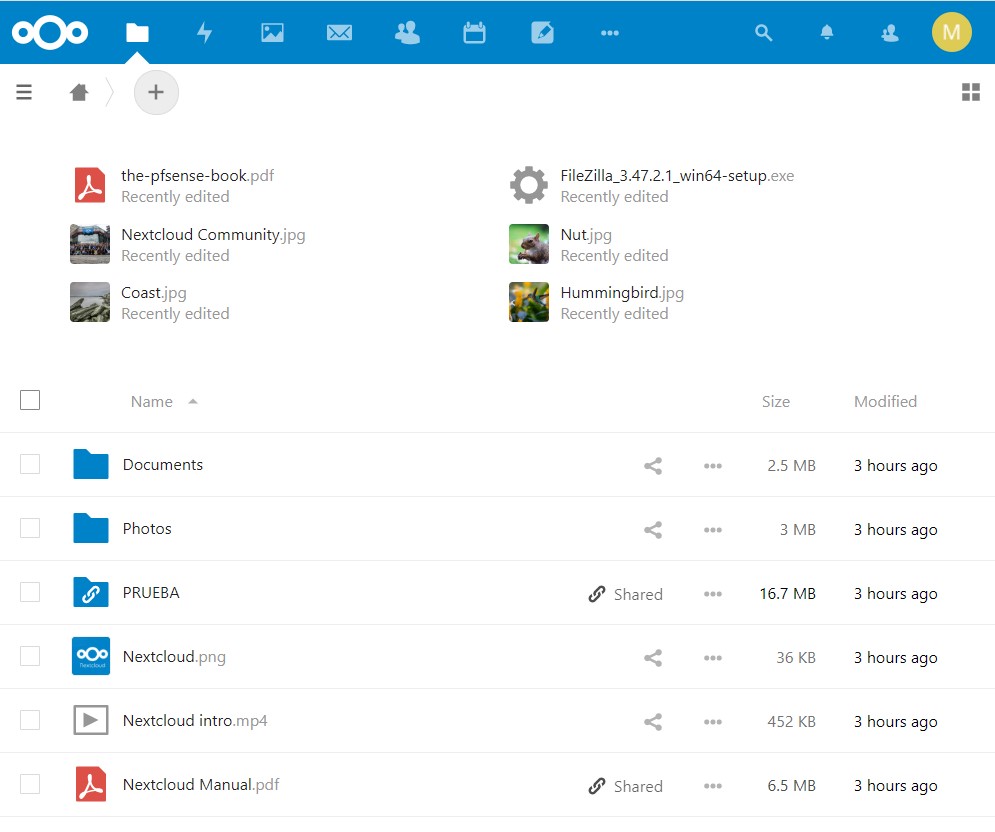Image resolution: width=995 pixels, height=832 pixels.
Task: Click the Documents folder icon
Action: click(91, 464)
